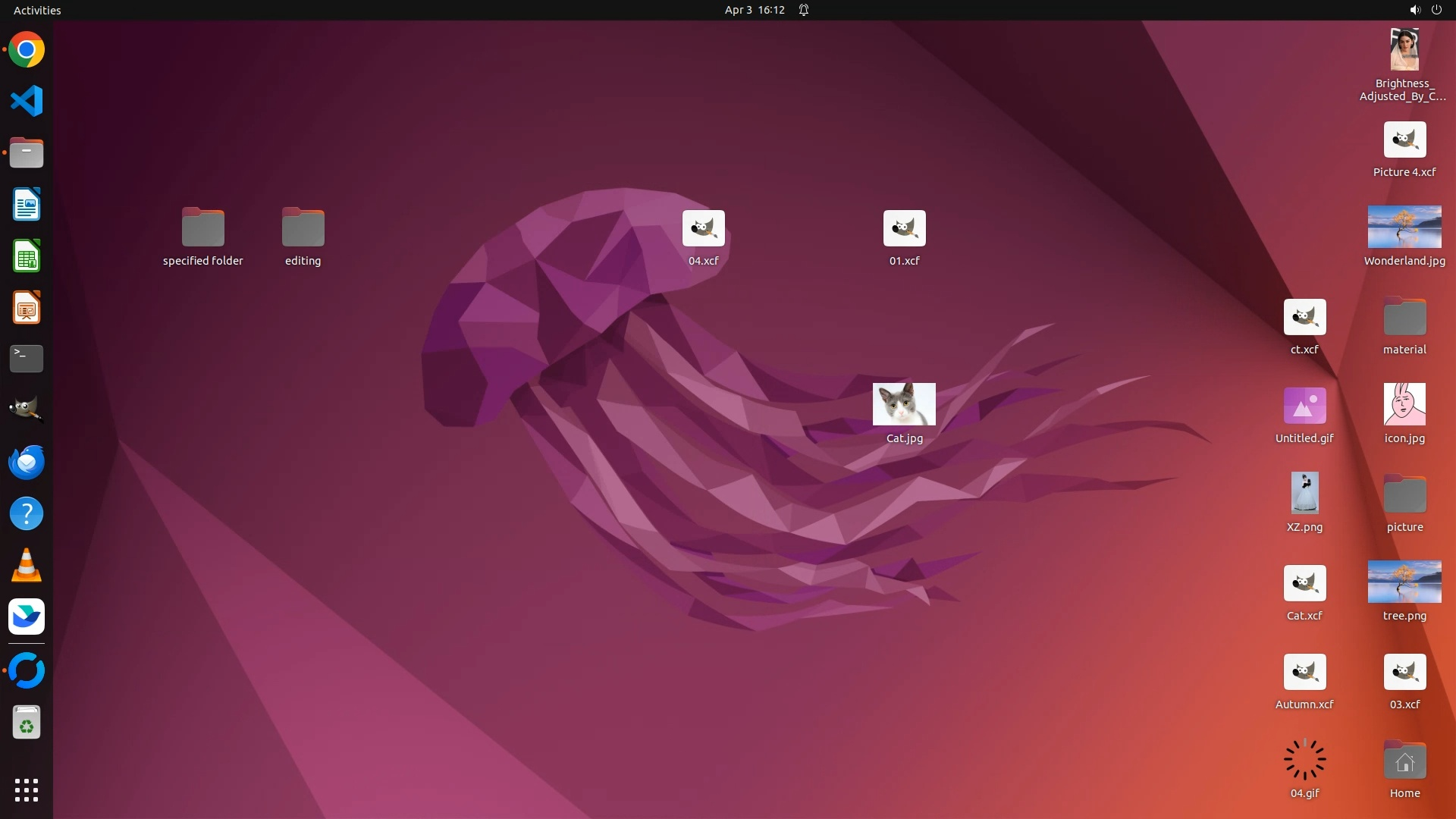The image size is (1456, 819).
Task: Select the Cat.jpg desktop thumbnail
Action: tap(904, 404)
